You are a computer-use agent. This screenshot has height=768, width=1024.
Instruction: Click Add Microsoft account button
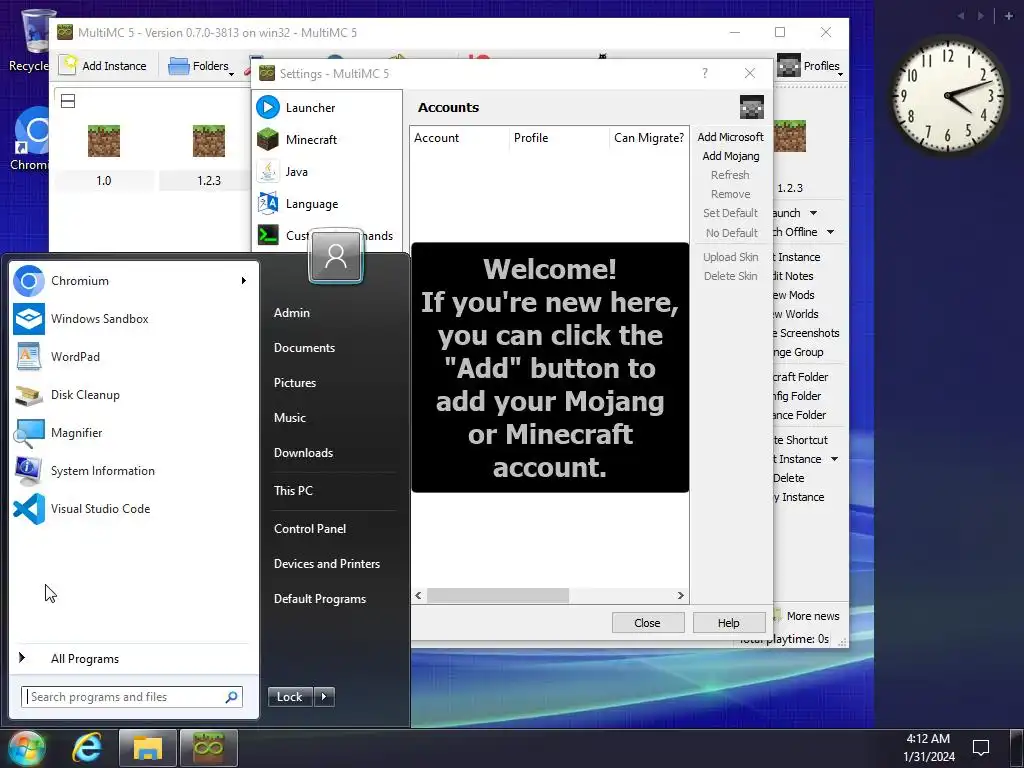[x=730, y=137]
